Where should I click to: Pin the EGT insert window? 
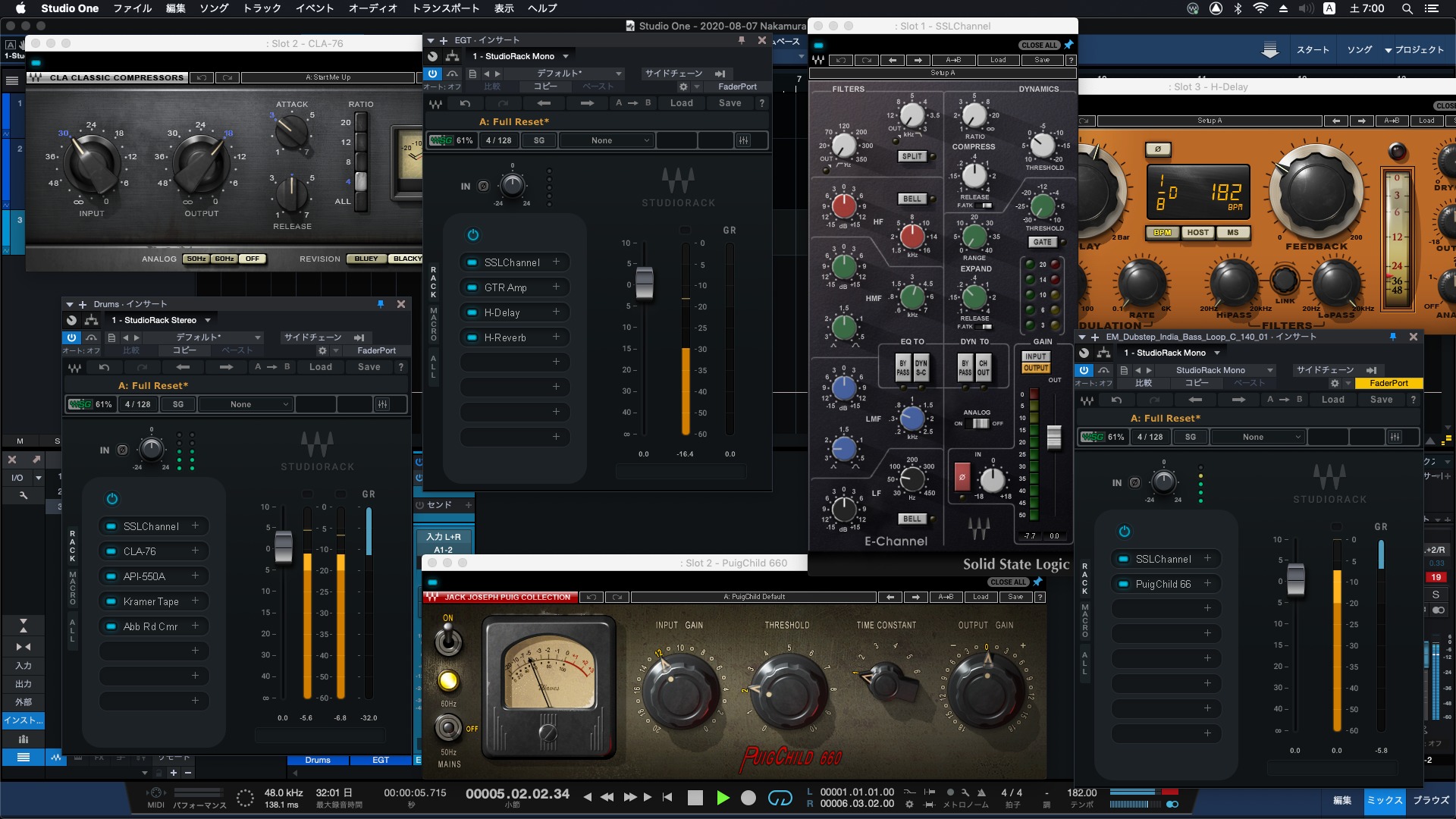(742, 40)
